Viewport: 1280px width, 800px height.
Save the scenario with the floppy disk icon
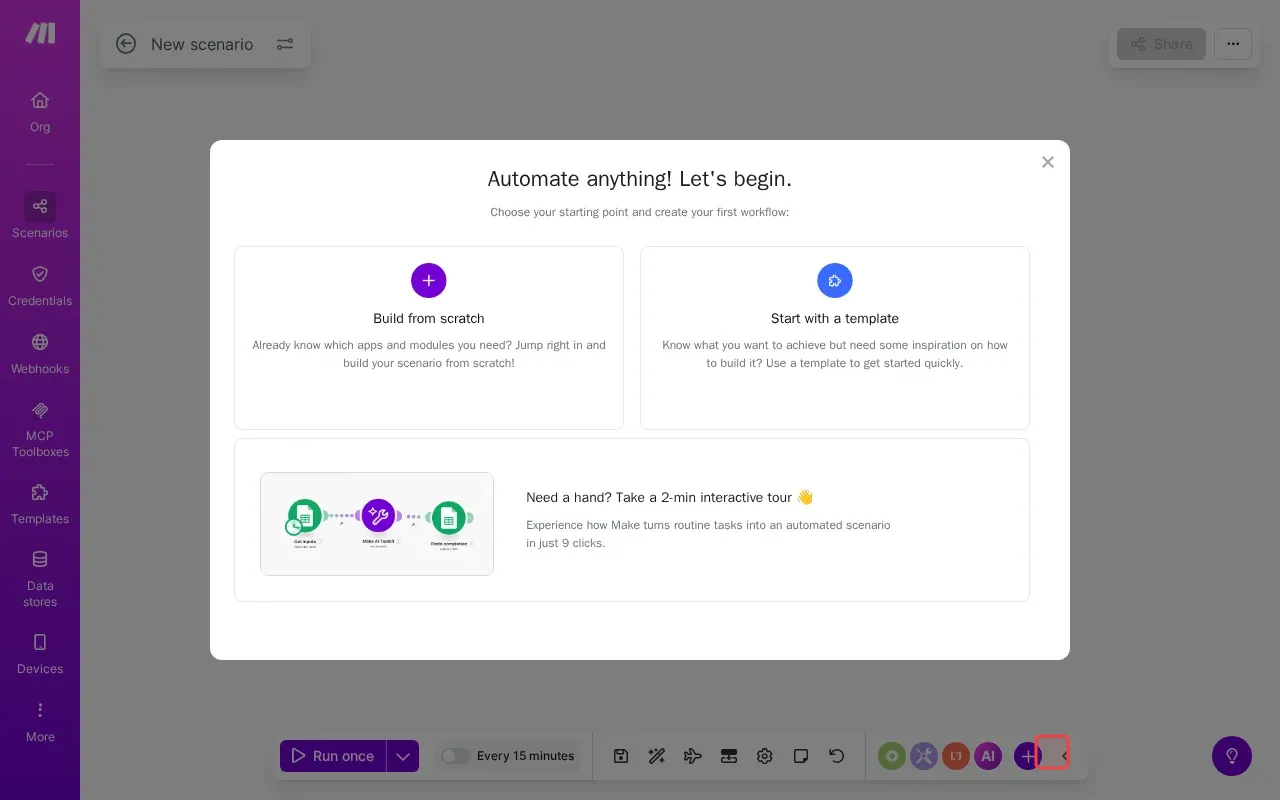(x=621, y=756)
